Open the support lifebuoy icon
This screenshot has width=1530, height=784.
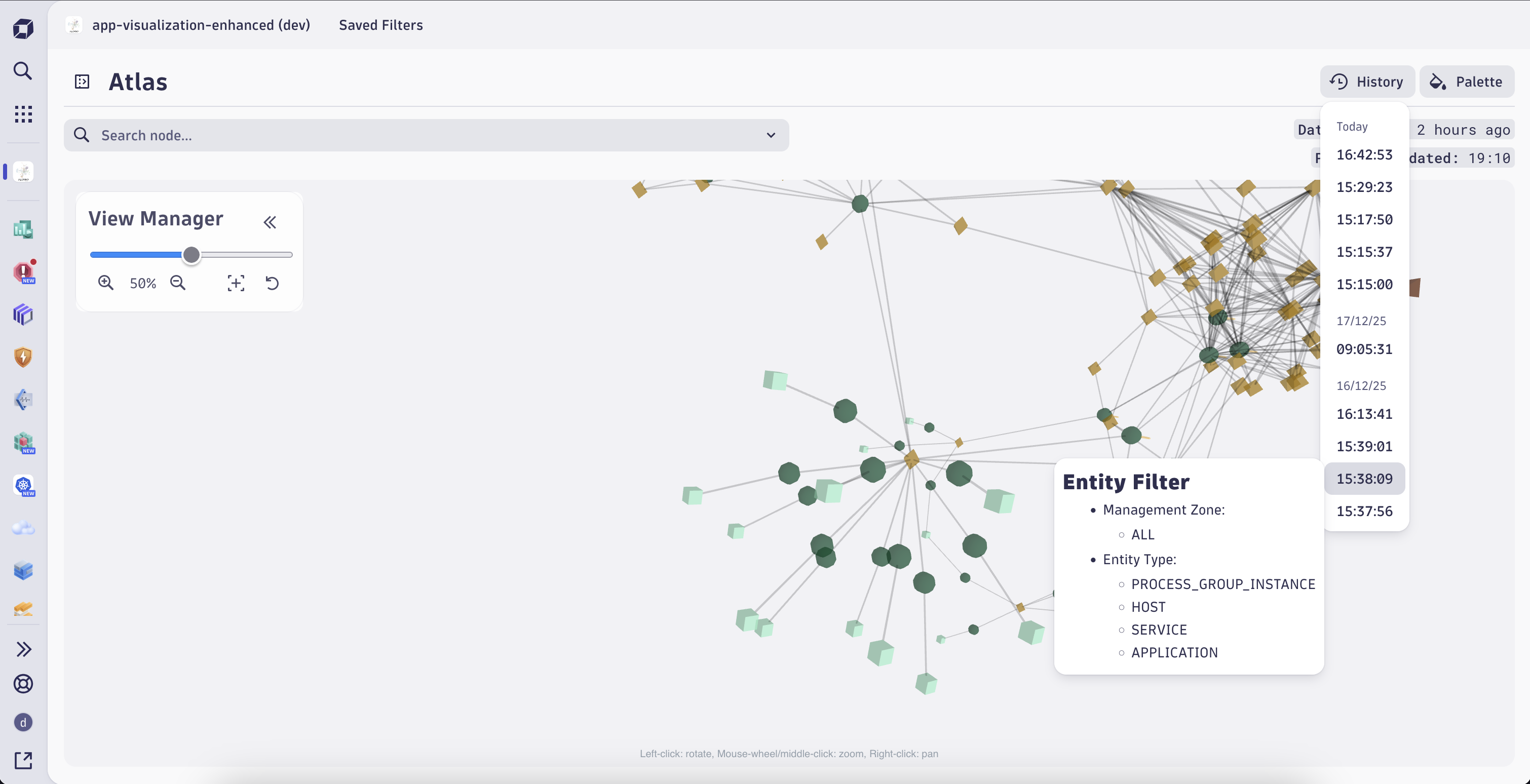click(x=23, y=684)
